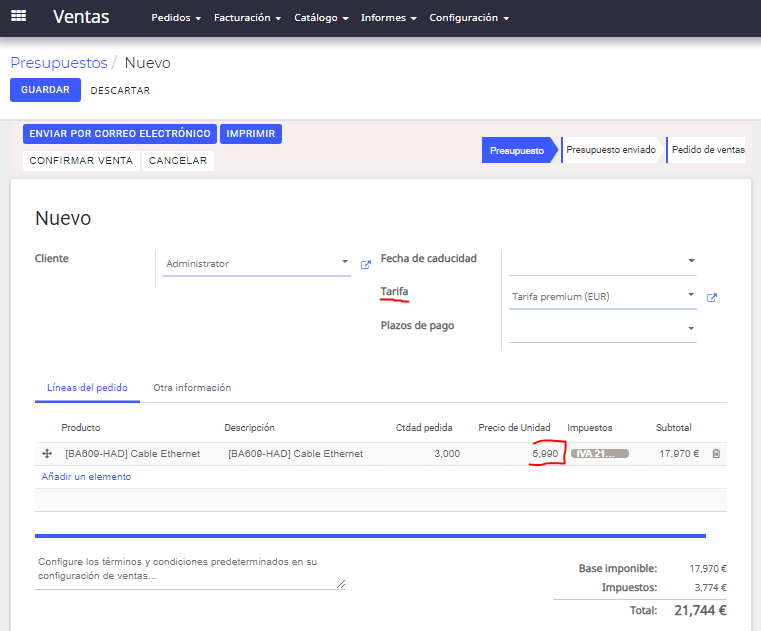This screenshot has width=761, height=631.
Task: Confirm the sale with CONFIRMAR VENTA
Action: tap(81, 161)
